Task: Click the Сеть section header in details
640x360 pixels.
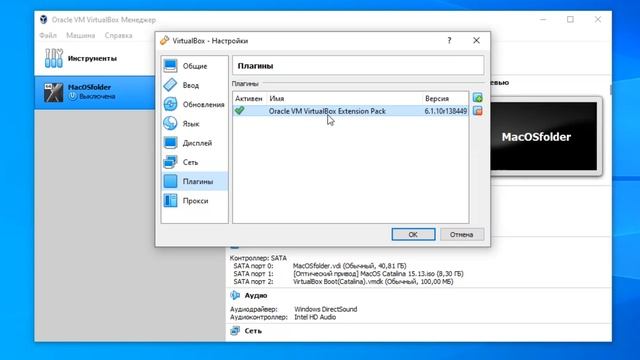Action: pyautogui.click(x=253, y=331)
